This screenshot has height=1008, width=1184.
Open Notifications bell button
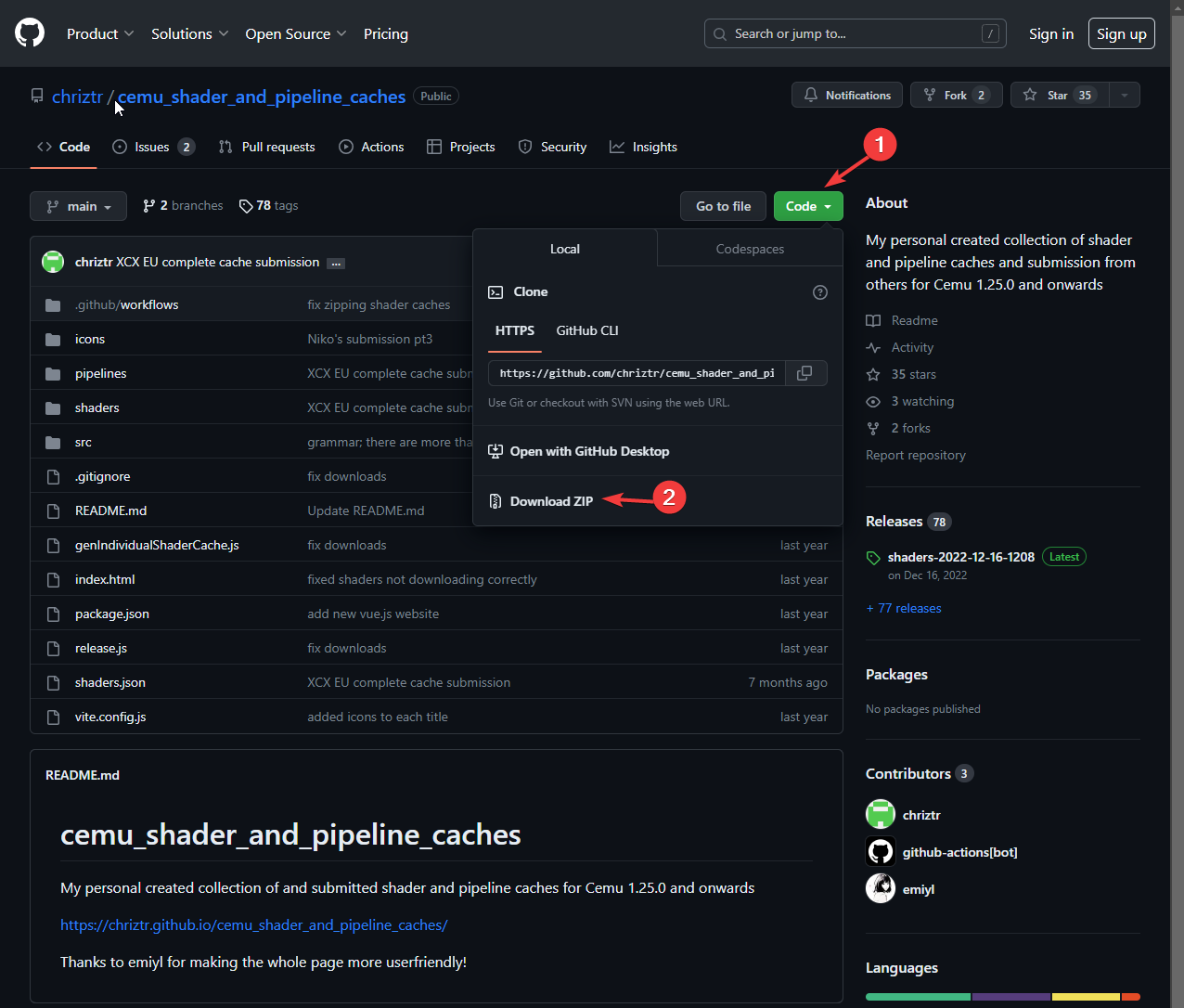click(847, 95)
